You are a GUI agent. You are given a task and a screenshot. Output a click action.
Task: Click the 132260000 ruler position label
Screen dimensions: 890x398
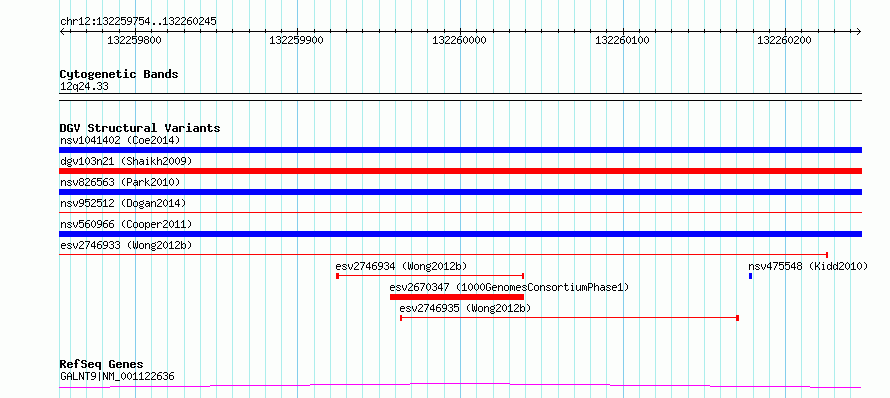(x=459, y=40)
